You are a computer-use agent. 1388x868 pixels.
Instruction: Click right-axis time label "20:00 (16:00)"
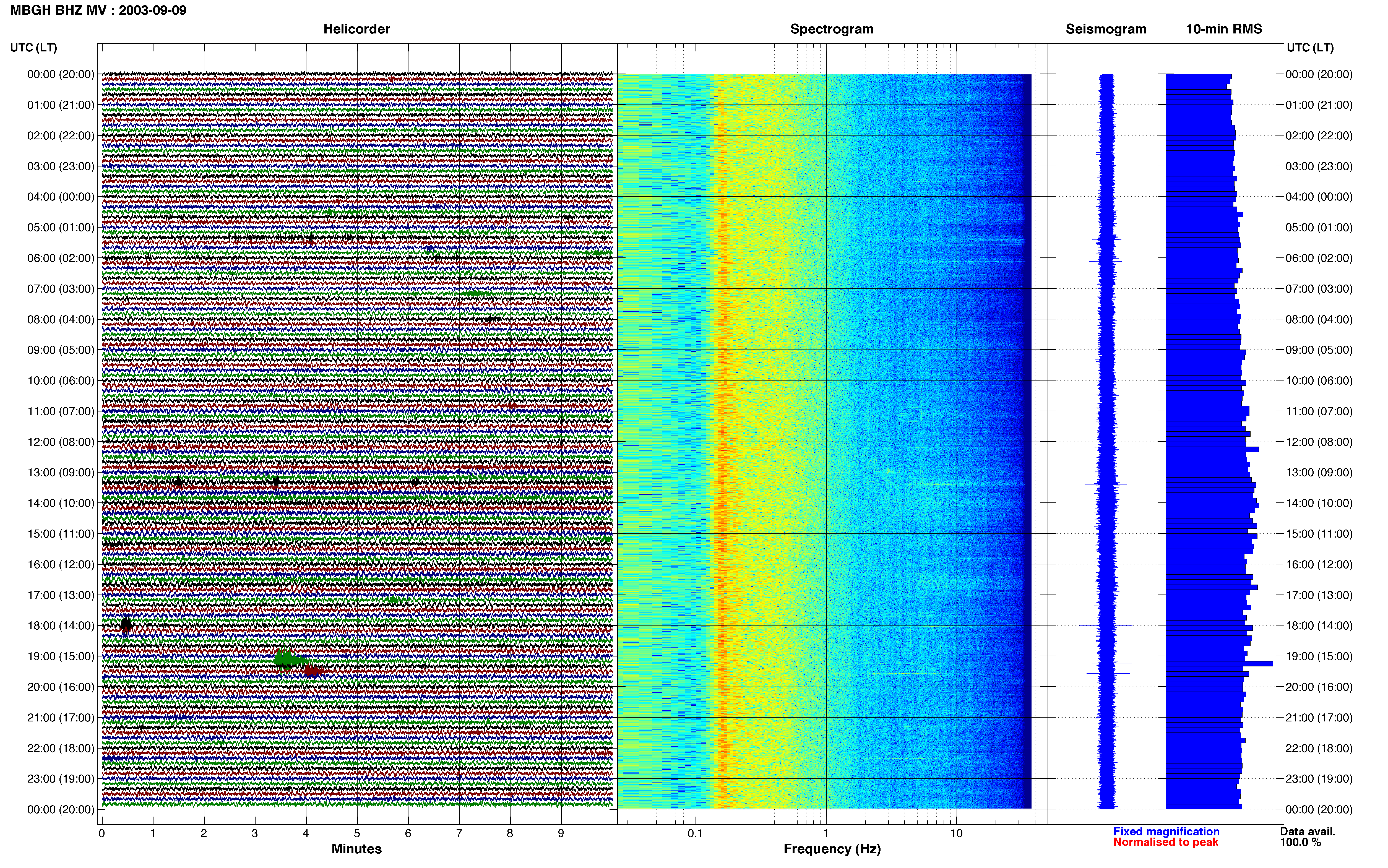point(1319,687)
